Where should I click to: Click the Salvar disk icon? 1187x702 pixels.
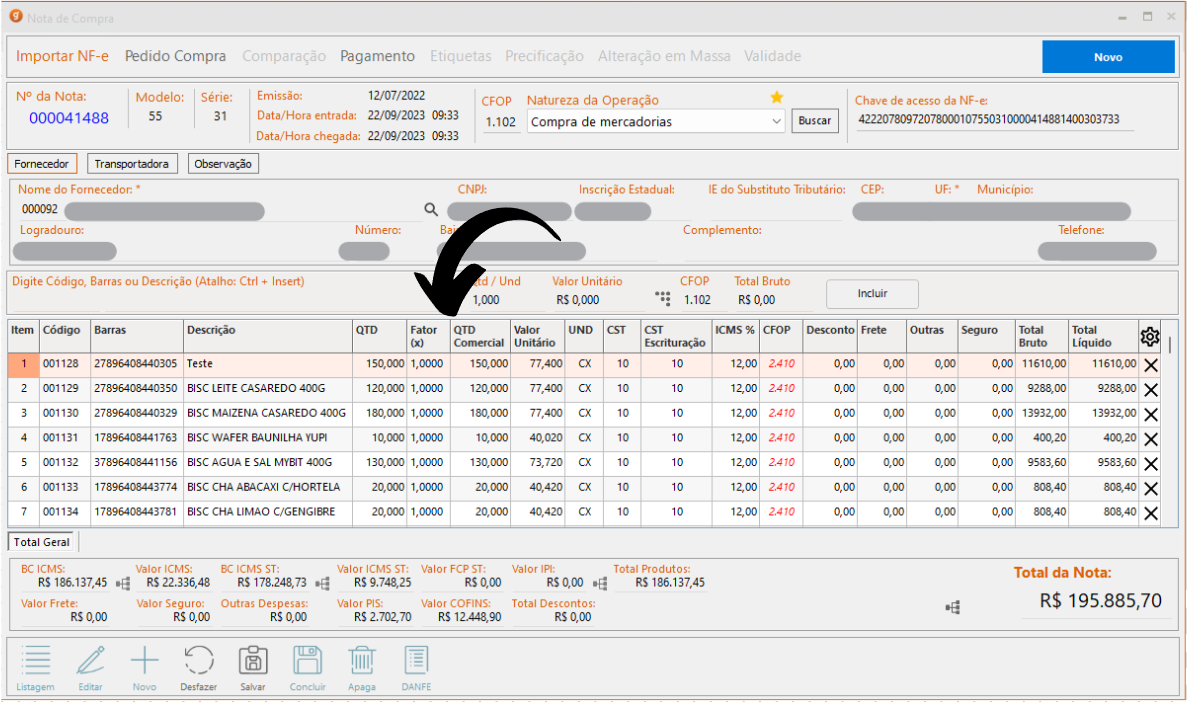click(253, 660)
